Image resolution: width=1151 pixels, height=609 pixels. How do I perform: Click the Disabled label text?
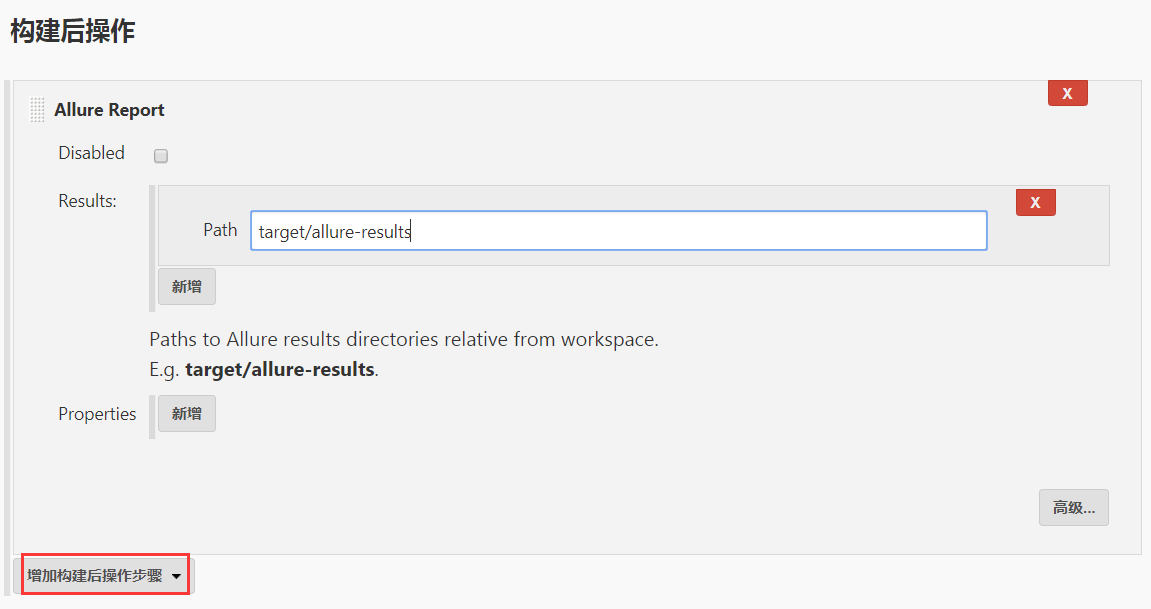pos(91,153)
